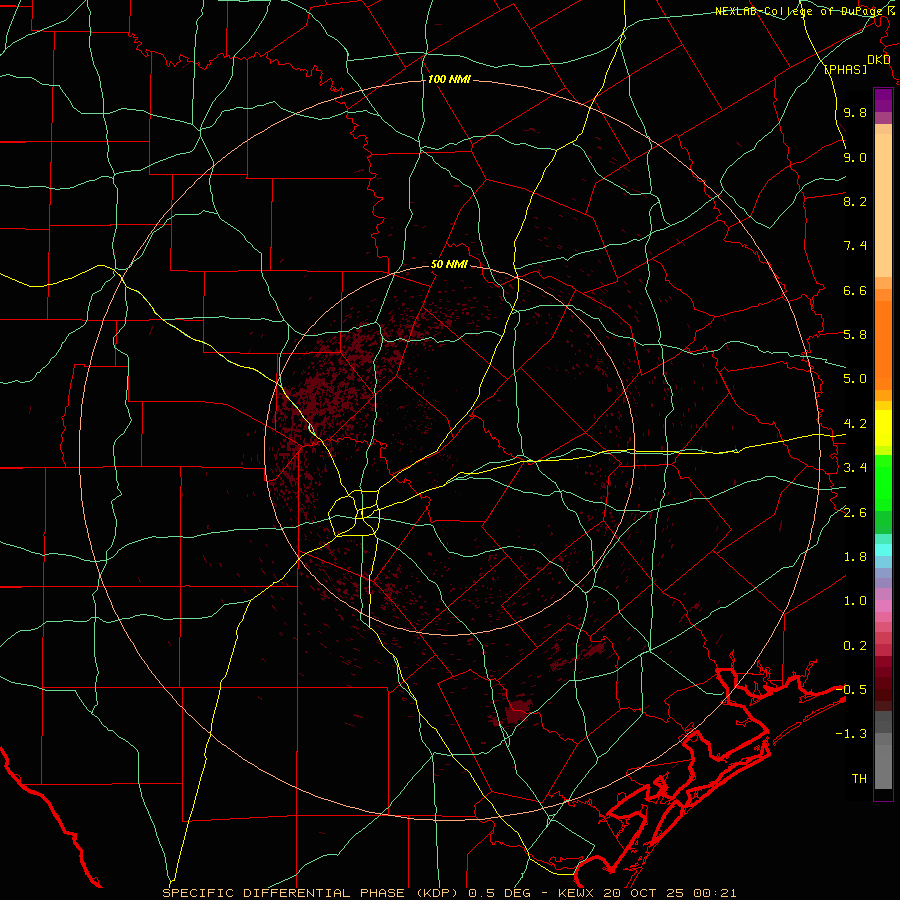Click the [PHAS] units label
900x900 pixels.
(845, 70)
